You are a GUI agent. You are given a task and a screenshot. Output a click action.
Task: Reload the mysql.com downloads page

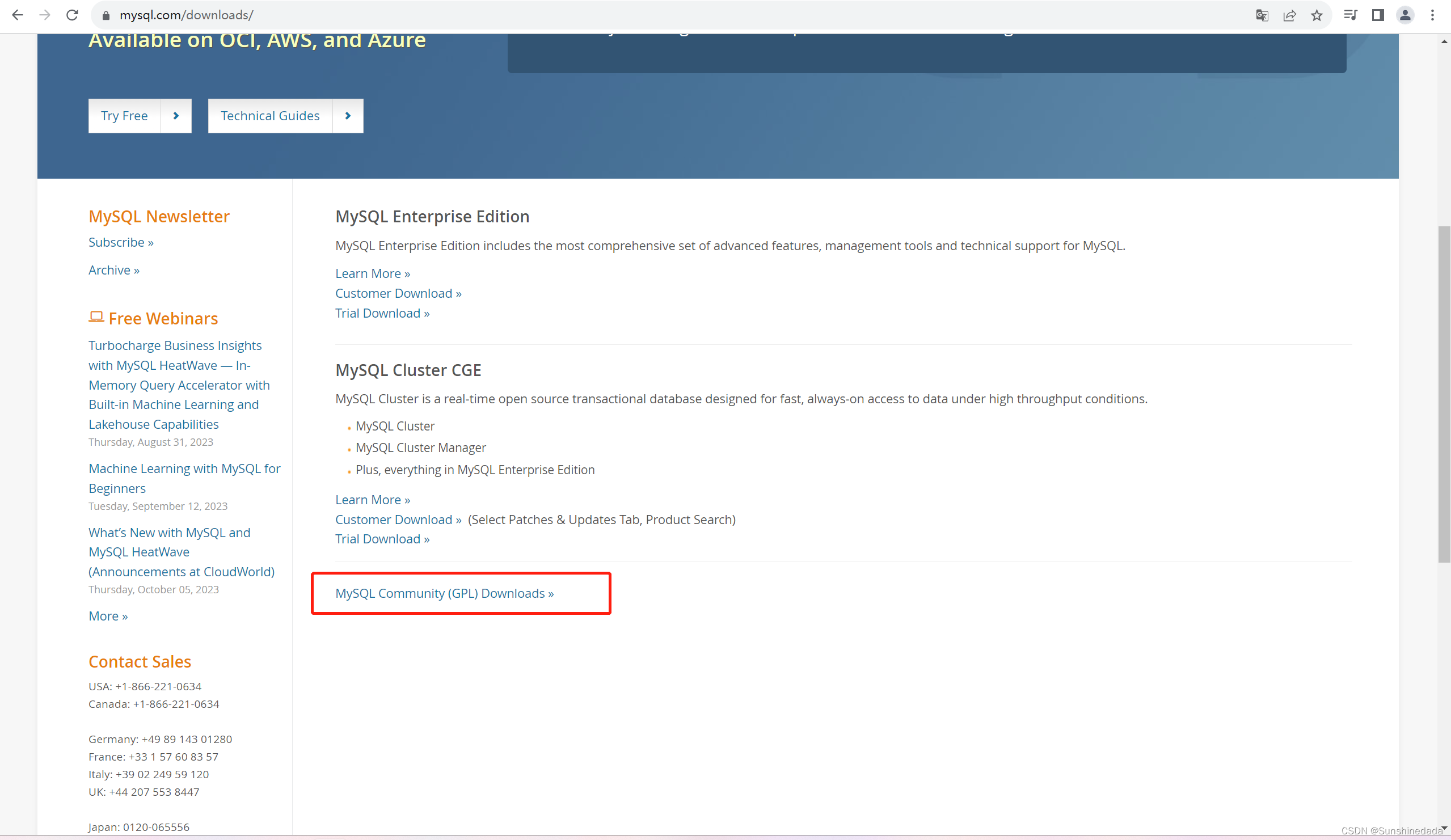pyautogui.click(x=72, y=15)
